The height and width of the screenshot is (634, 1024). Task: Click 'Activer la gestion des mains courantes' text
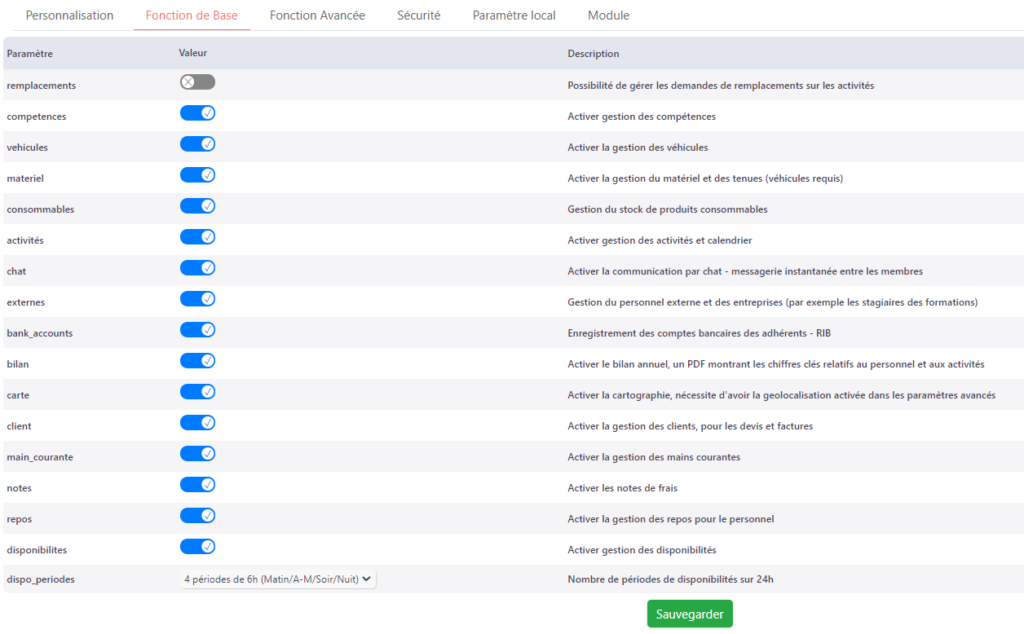pos(654,457)
